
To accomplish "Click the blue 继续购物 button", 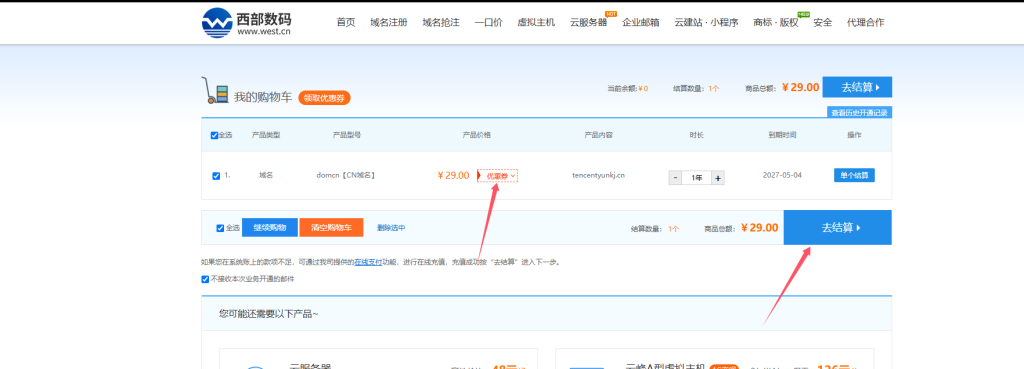I will pos(270,227).
